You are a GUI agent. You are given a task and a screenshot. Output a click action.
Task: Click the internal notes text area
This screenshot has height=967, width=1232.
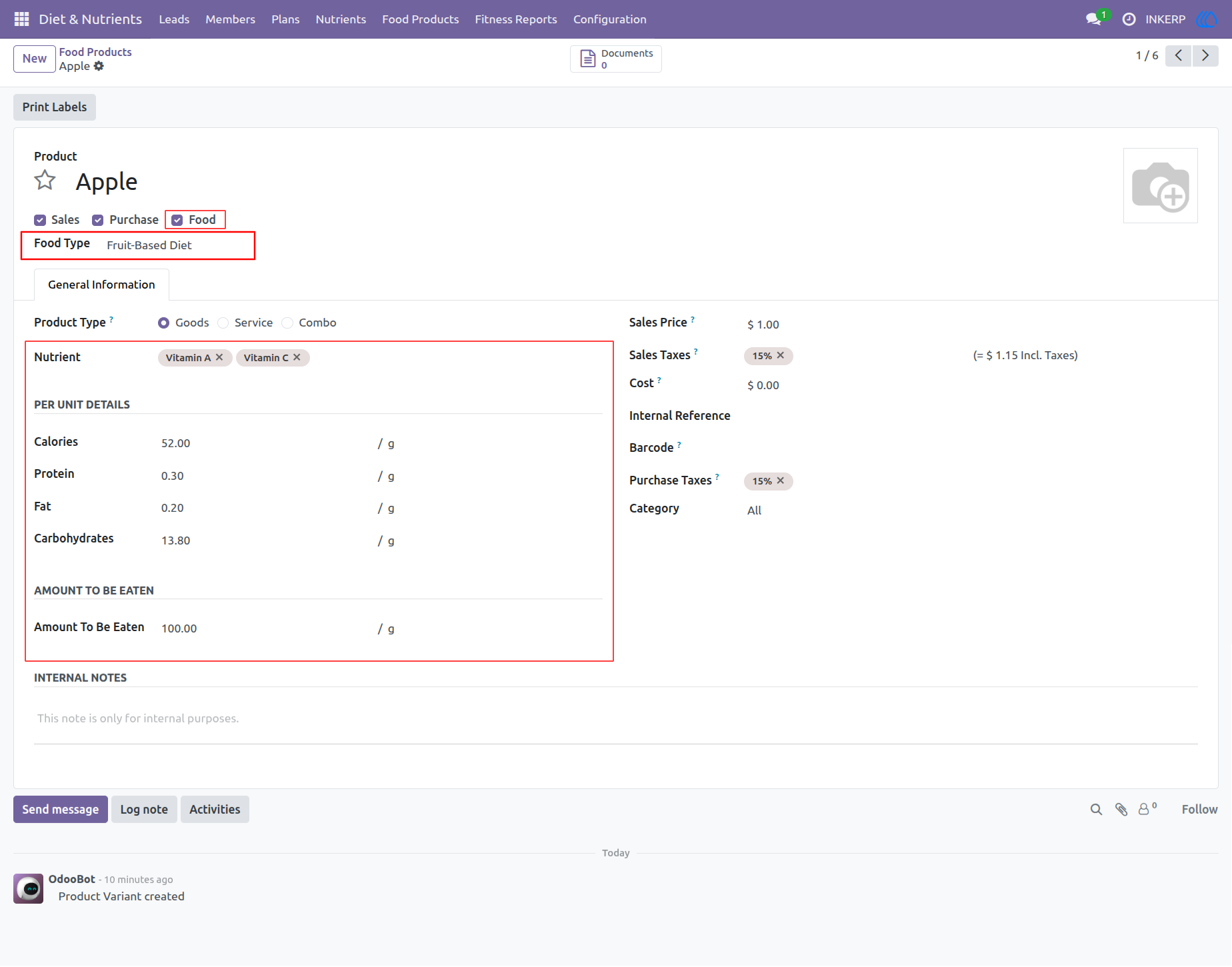pyautogui.click(x=616, y=718)
